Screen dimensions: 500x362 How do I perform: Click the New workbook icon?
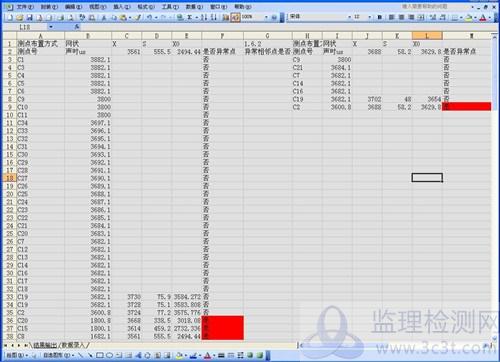tap(10, 17)
